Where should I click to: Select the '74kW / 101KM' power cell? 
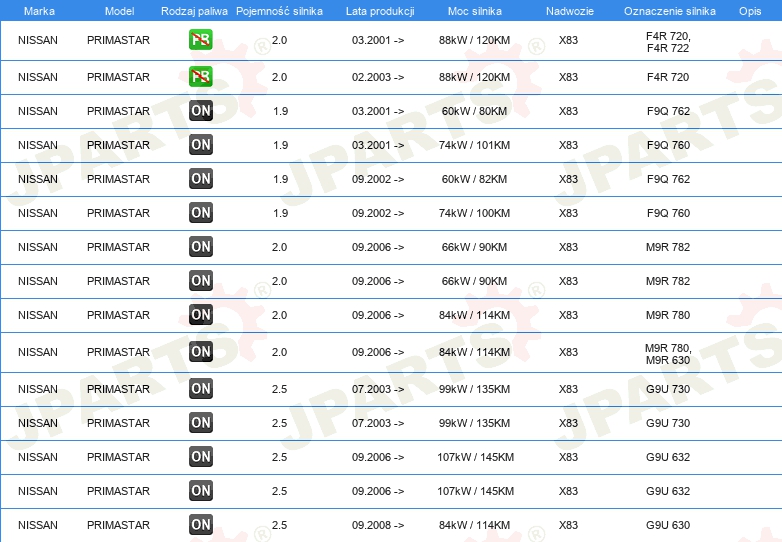[x=474, y=145]
